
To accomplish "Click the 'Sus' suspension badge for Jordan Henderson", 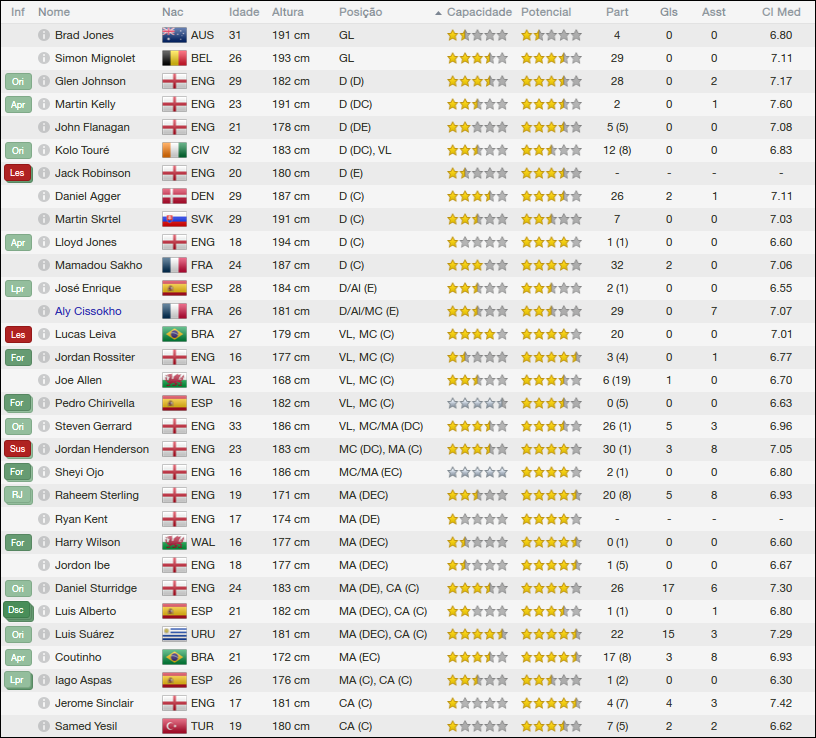I will 18,449.
